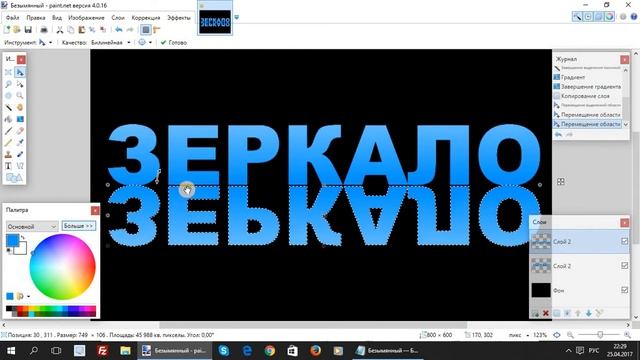Click the Undo arrow in the toolbar

pyautogui.click(x=119, y=30)
